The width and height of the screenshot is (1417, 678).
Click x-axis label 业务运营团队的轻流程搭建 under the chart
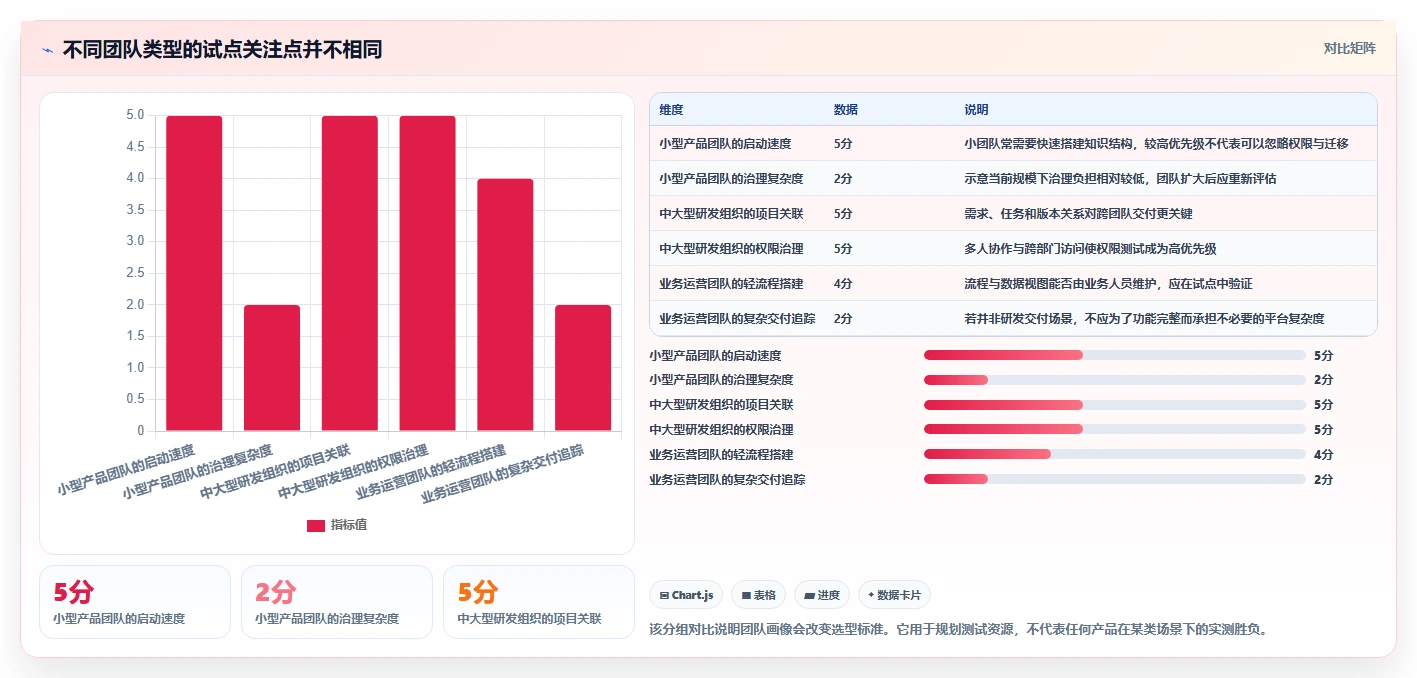point(432,471)
